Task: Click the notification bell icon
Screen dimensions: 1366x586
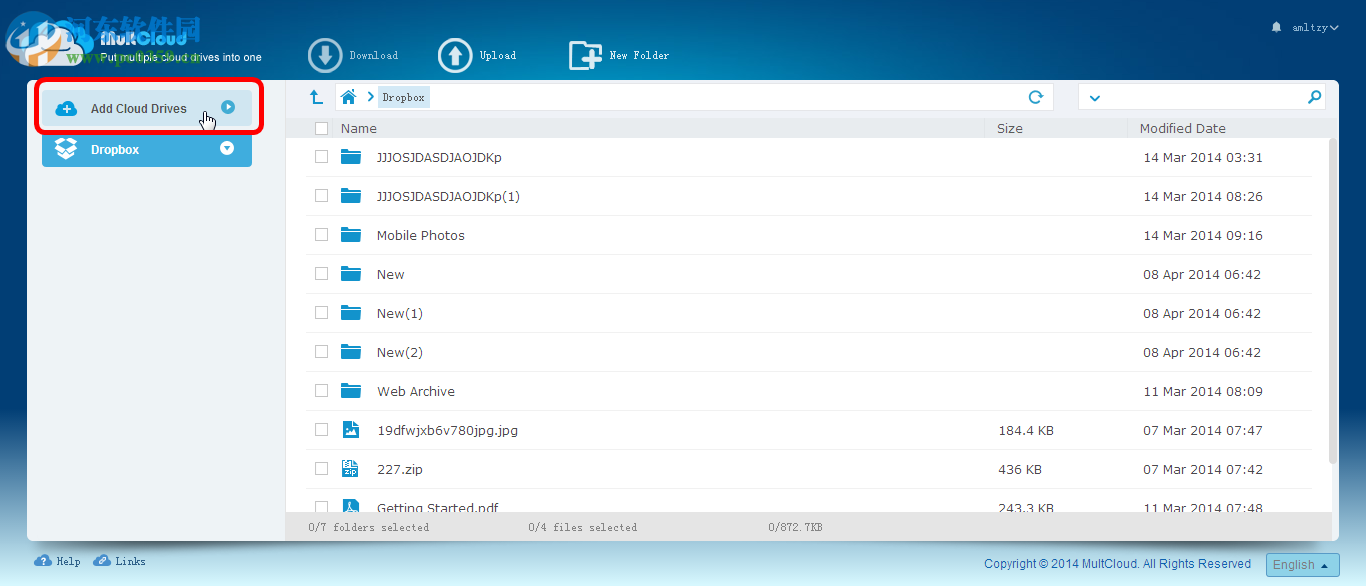Action: 1275,27
